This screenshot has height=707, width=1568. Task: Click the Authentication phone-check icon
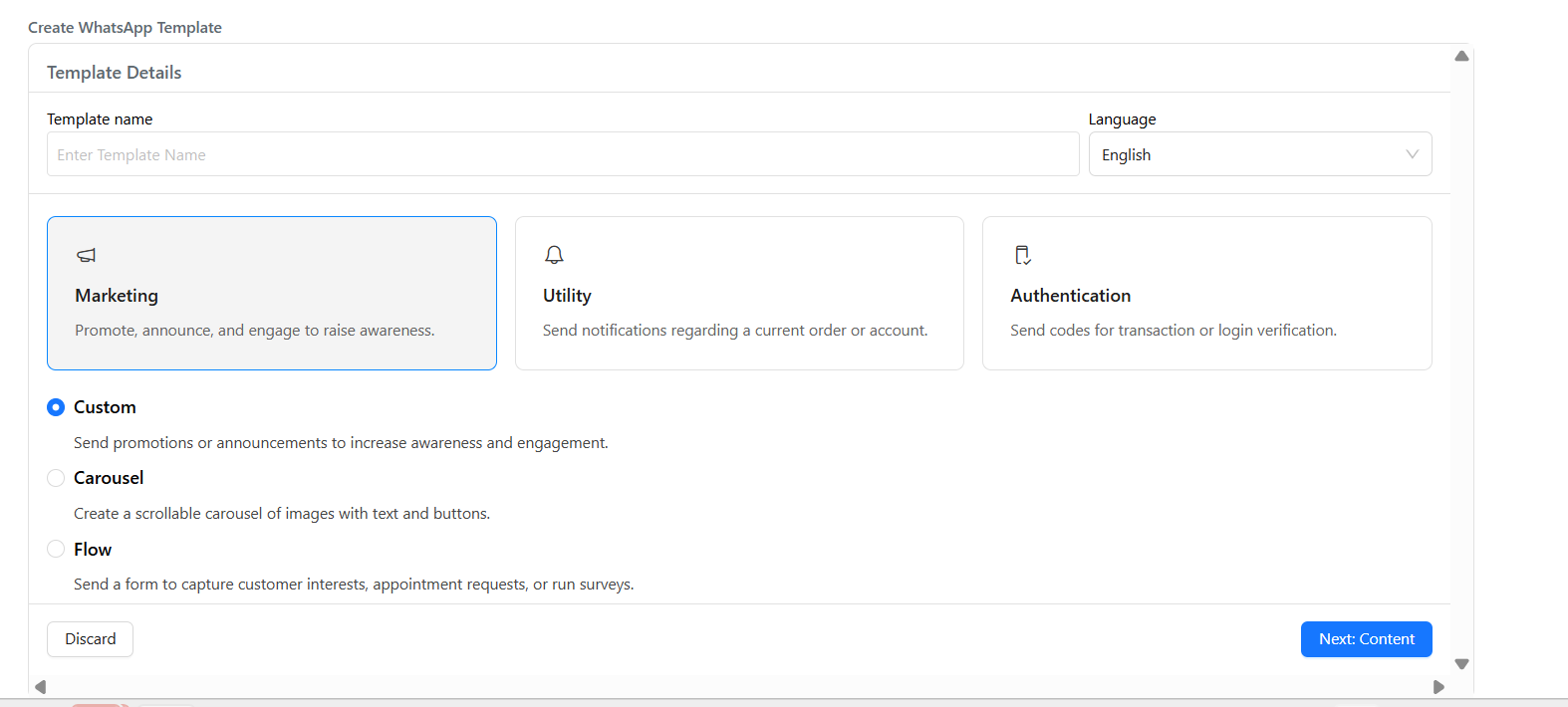pos(1022,255)
